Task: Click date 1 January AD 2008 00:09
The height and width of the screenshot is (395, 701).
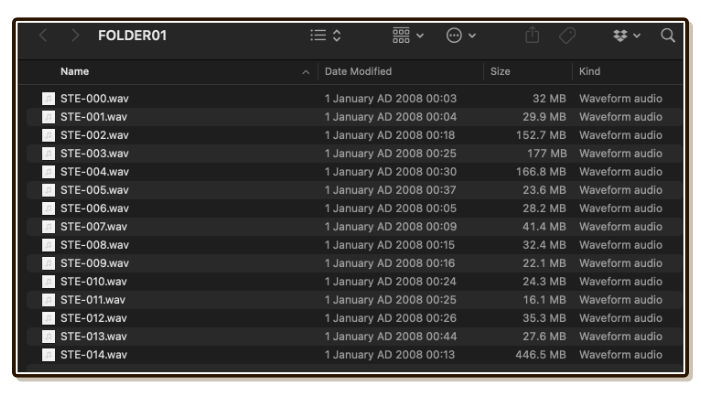Action: [391, 227]
